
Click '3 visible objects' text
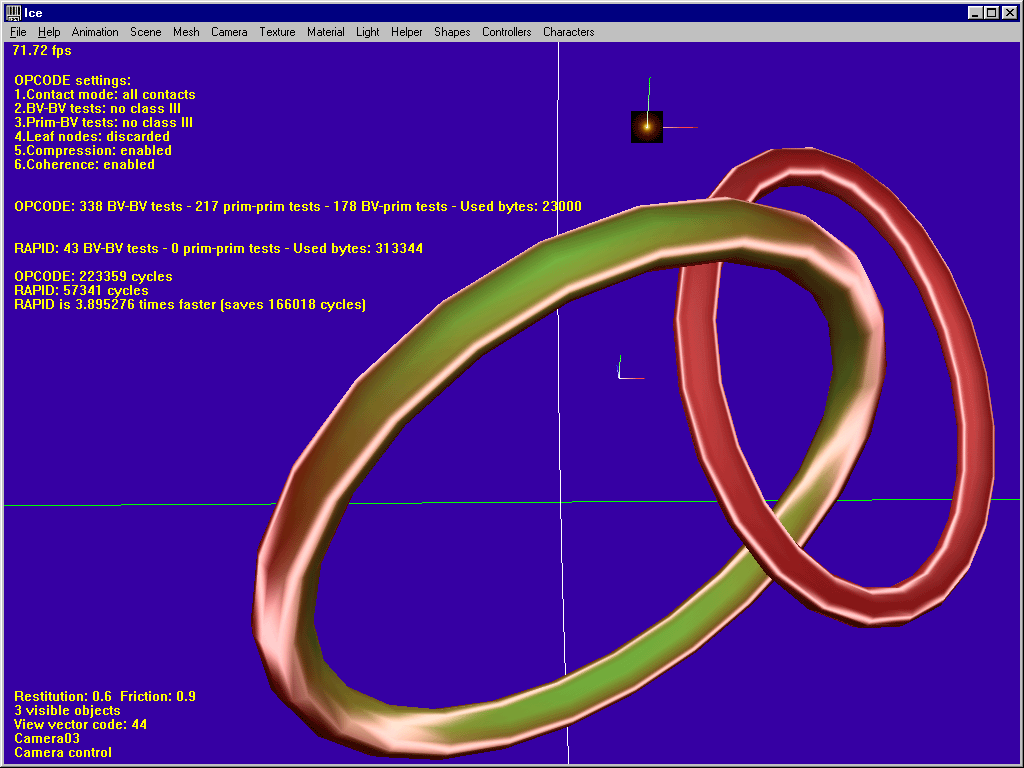tap(67, 711)
